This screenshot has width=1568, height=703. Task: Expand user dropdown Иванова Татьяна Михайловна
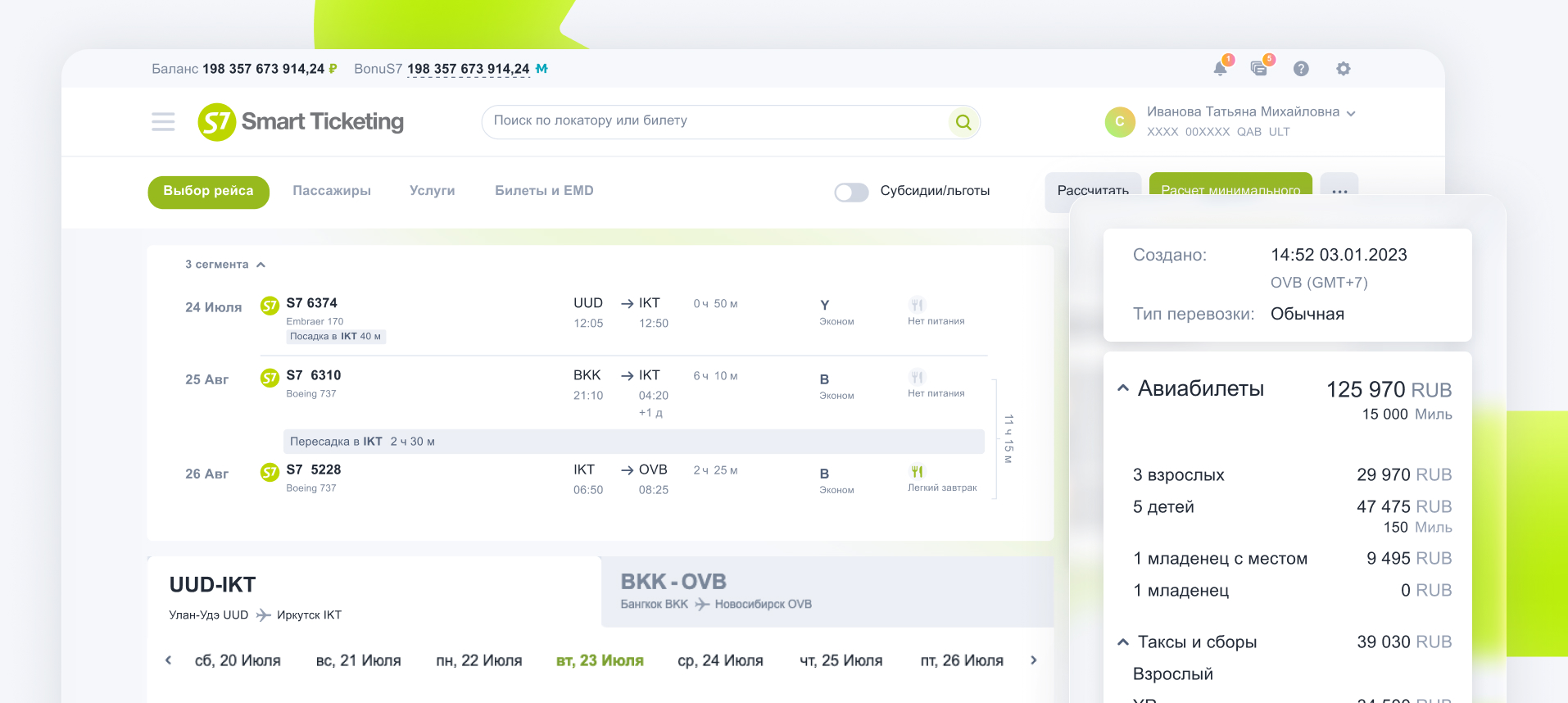click(1351, 113)
